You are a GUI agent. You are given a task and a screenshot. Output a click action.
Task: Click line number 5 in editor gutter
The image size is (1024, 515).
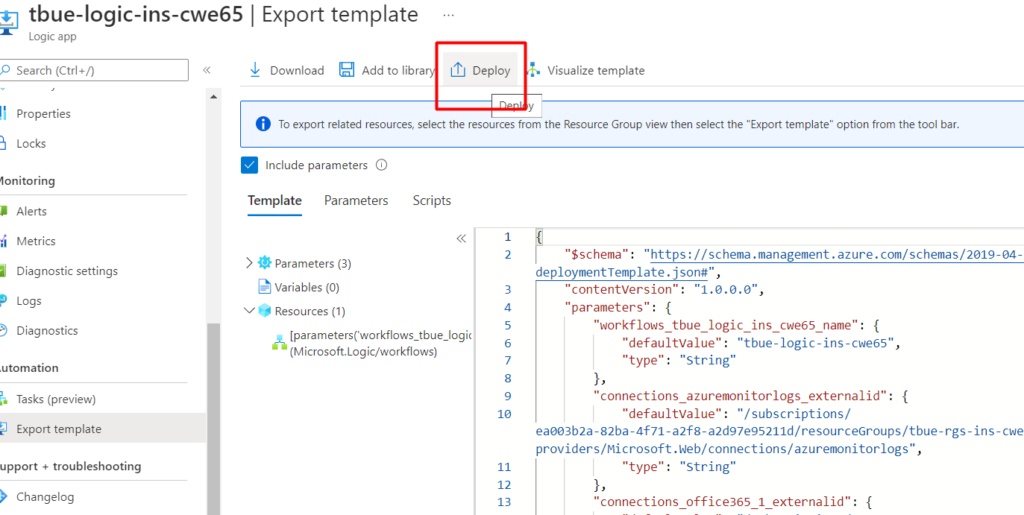pyautogui.click(x=508, y=324)
